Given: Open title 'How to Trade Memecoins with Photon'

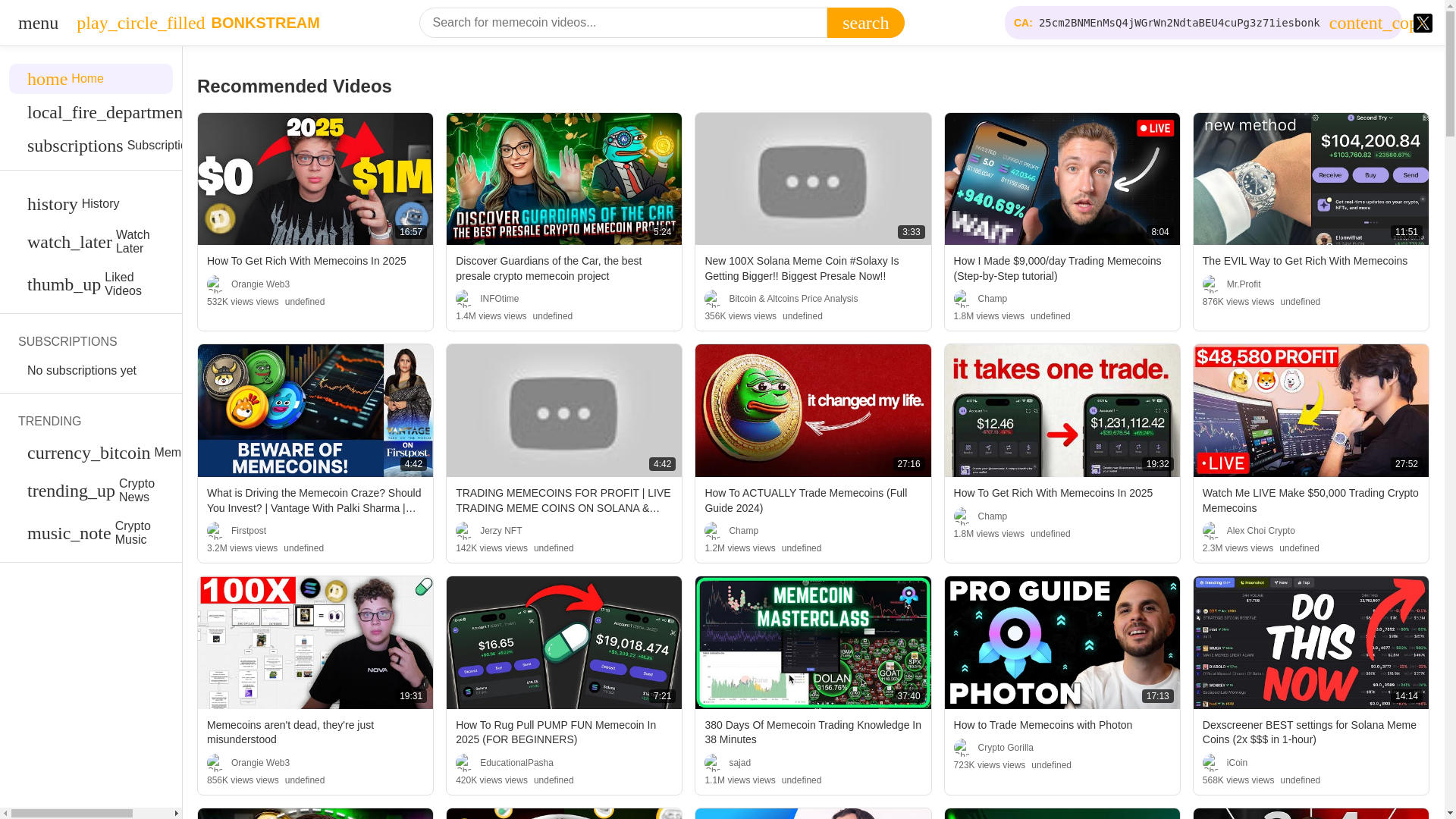Looking at the screenshot, I should tap(1043, 725).
